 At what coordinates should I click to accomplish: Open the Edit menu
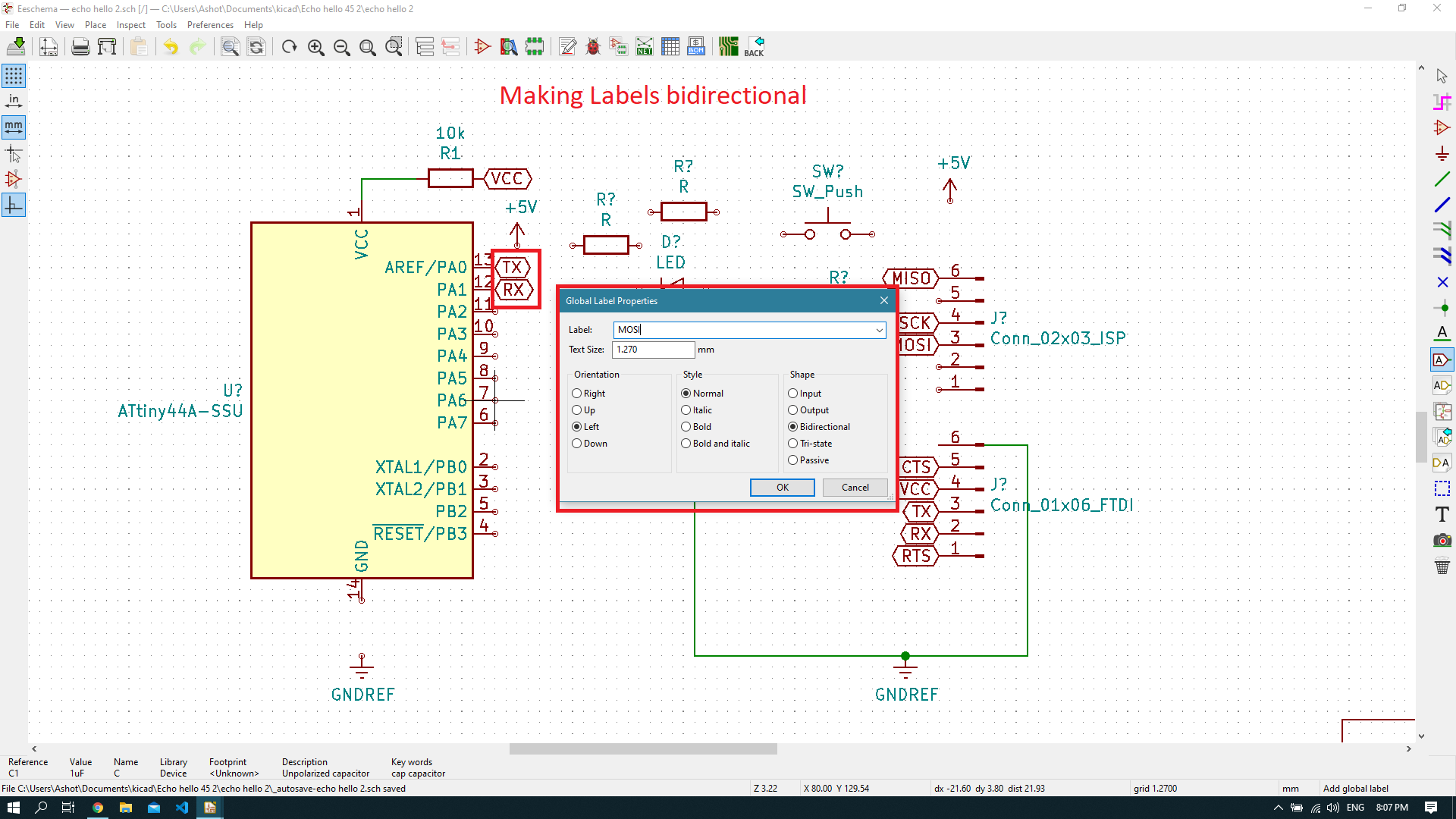click(37, 25)
